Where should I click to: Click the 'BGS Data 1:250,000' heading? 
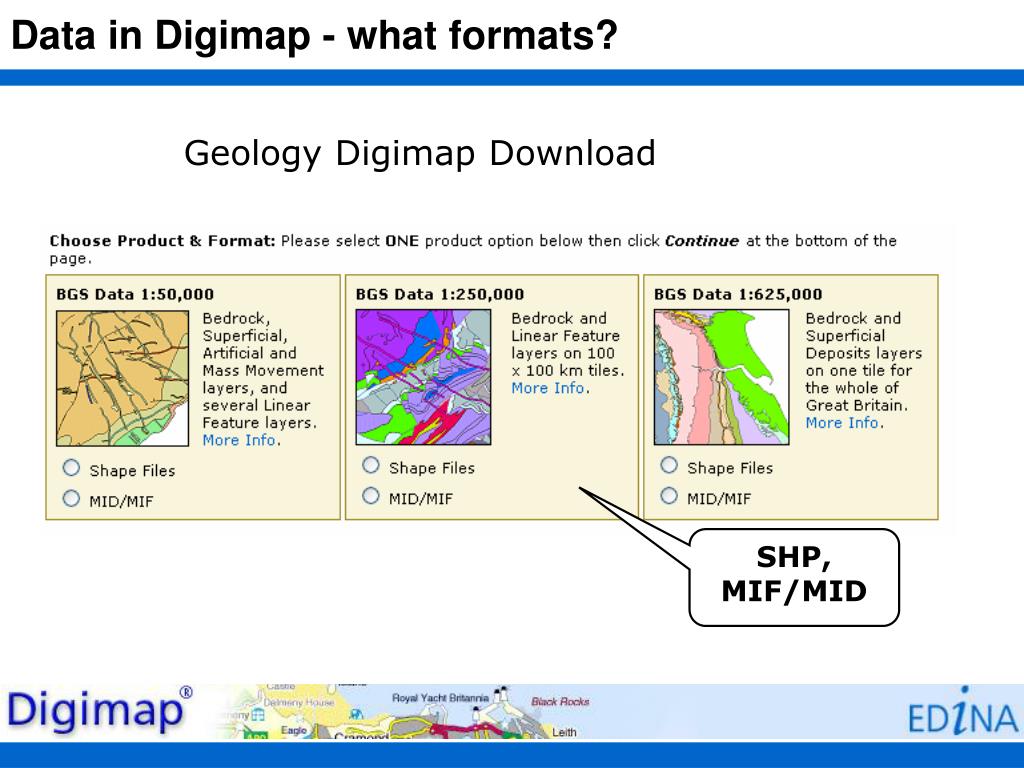(440, 295)
